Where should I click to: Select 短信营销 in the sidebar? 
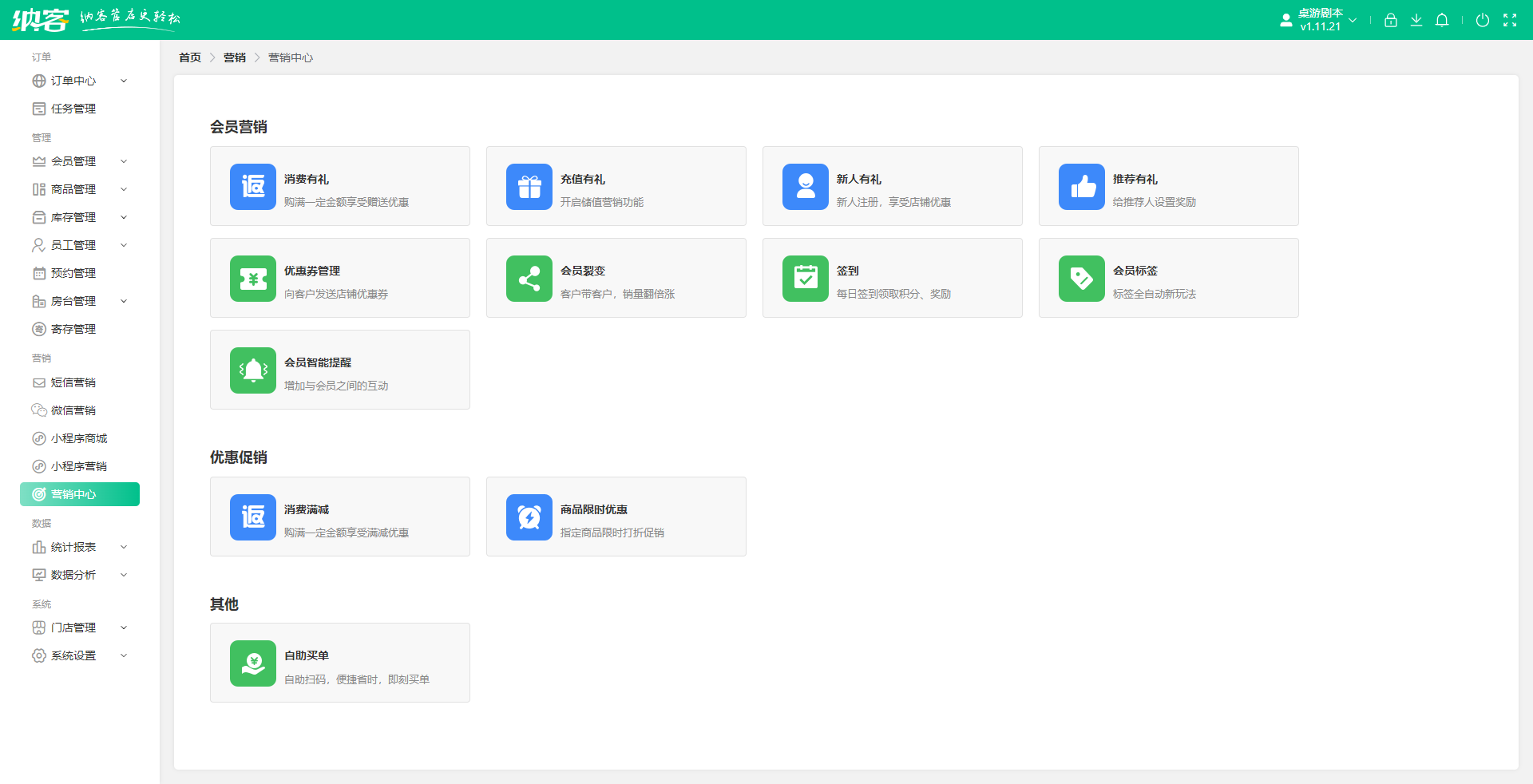[73, 382]
